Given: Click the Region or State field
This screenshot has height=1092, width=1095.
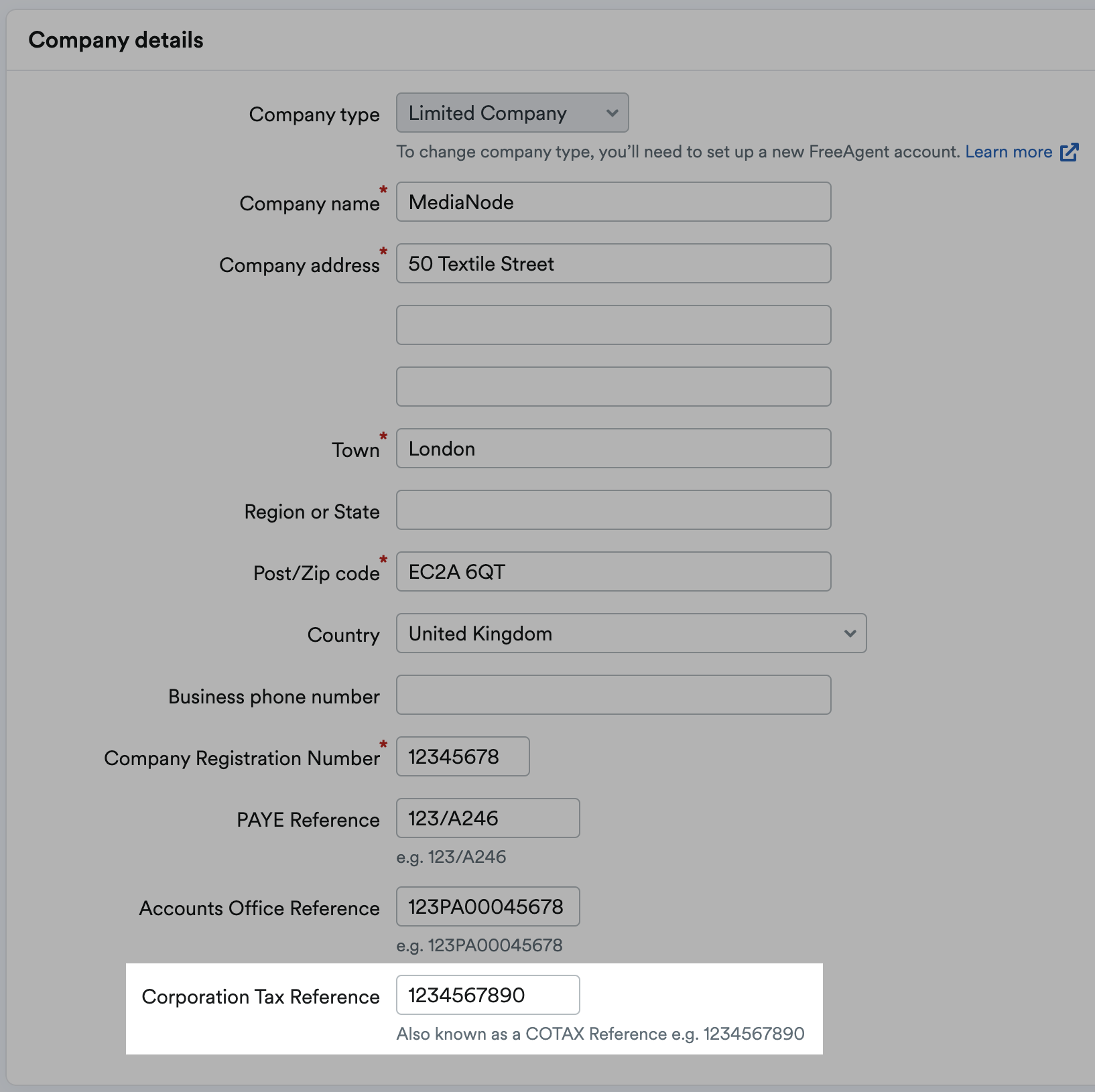Looking at the screenshot, I should tap(613, 510).
